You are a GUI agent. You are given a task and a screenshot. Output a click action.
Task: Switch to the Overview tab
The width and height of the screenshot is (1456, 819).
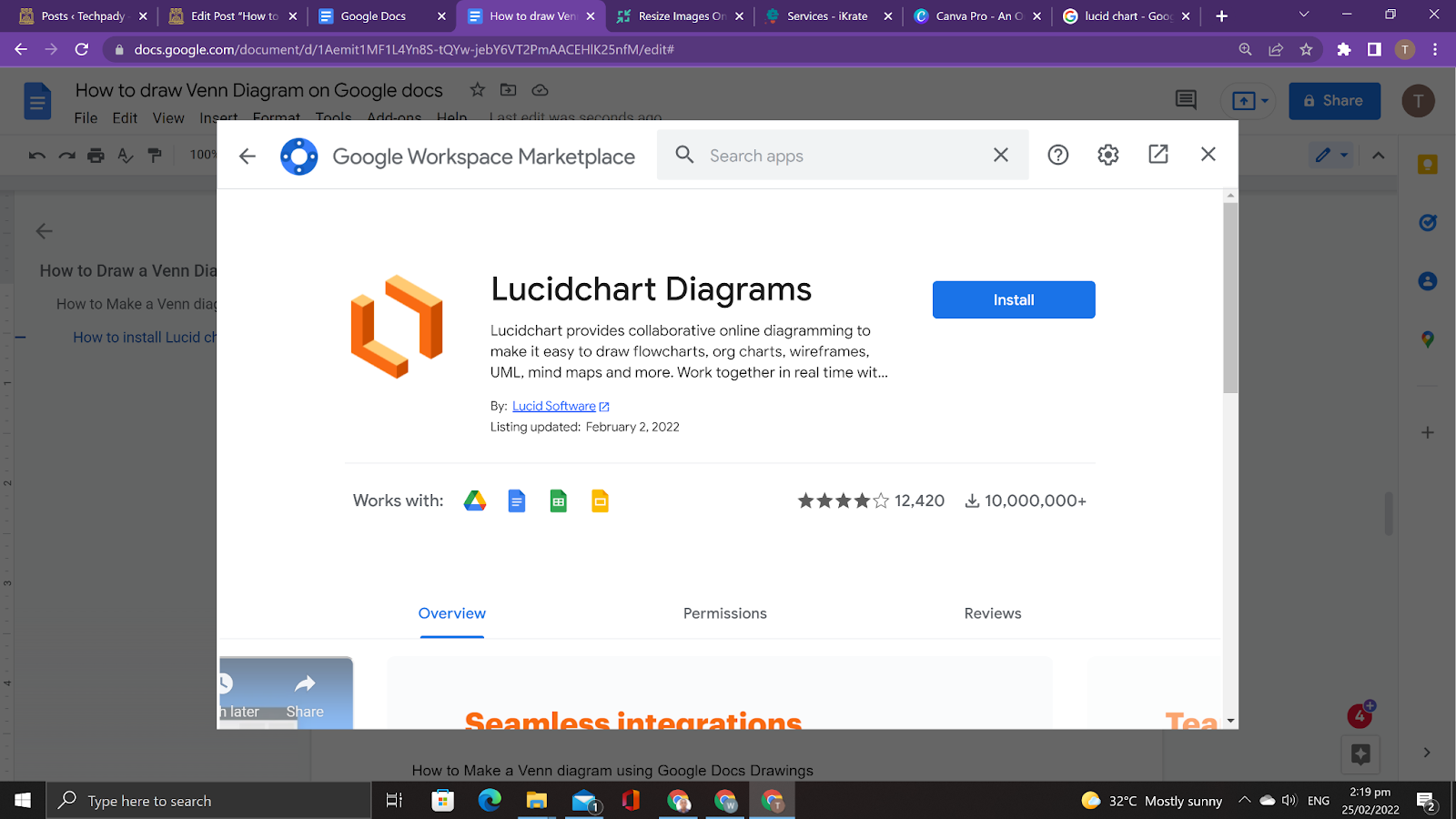pos(452,613)
